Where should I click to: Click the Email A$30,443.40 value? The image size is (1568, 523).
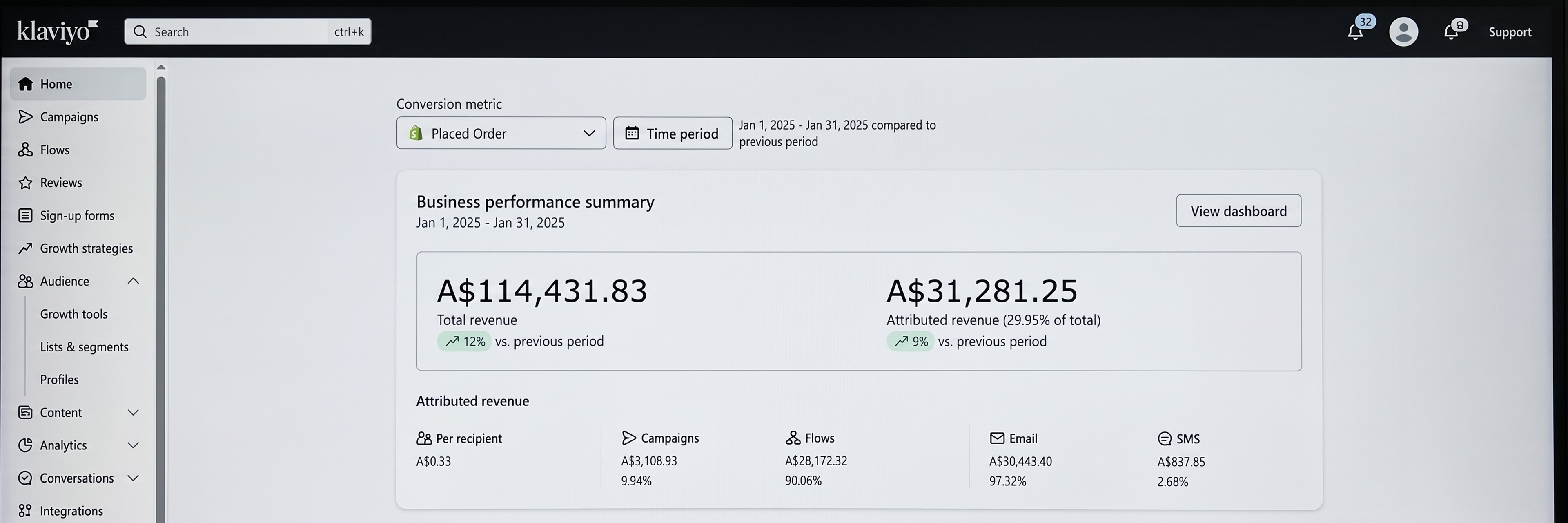[x=1020, y=461]
